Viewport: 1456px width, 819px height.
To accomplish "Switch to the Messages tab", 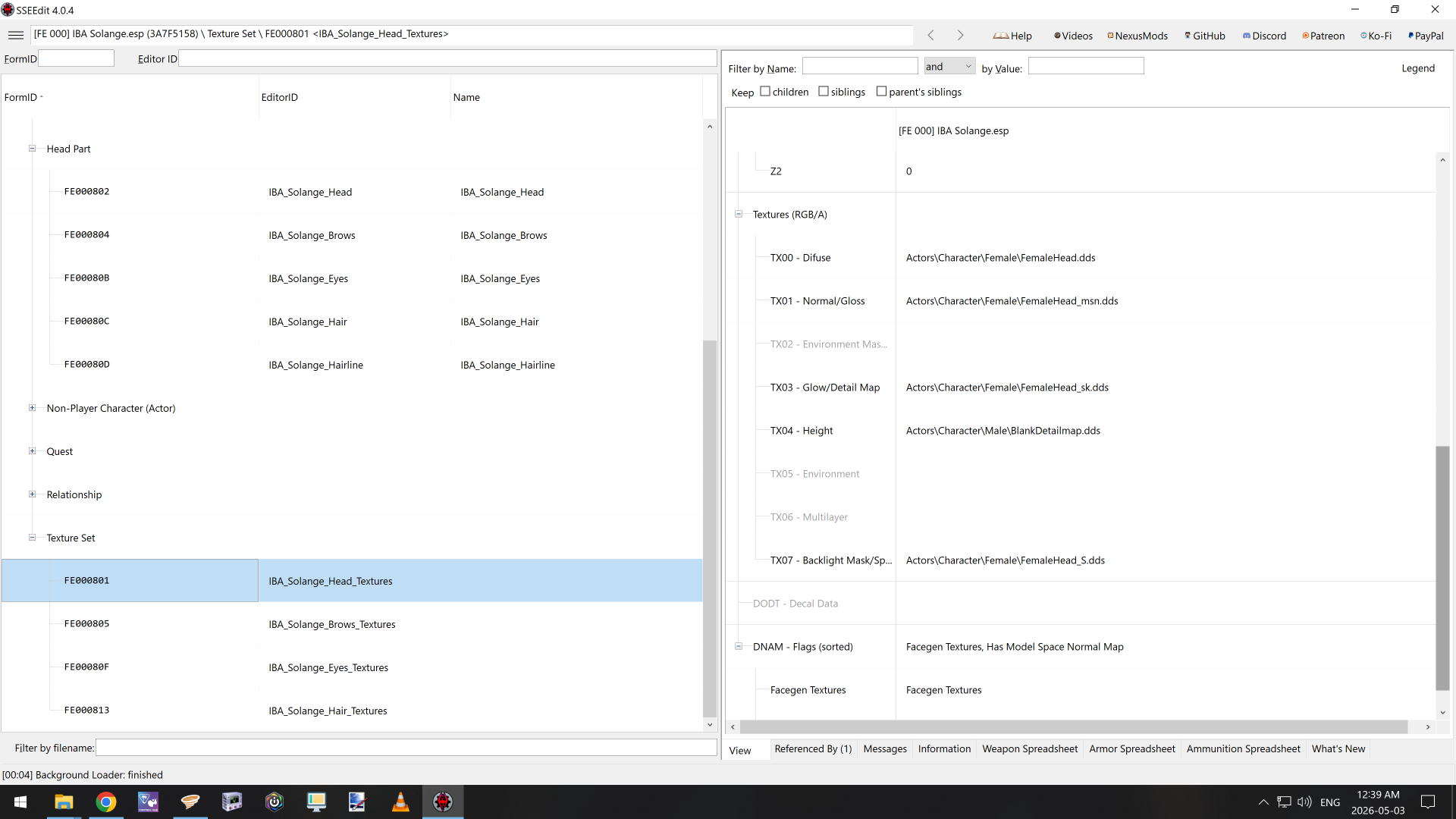I will pos(885,749).
